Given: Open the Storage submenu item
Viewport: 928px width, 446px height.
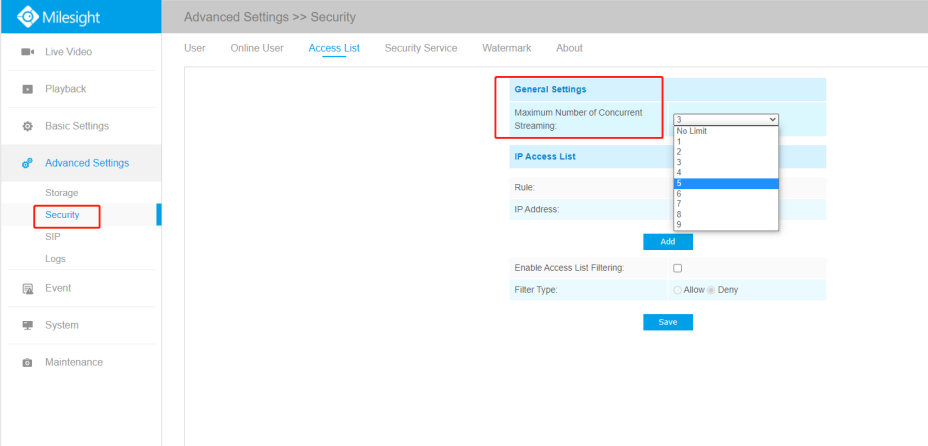Looking at the screenshot, I should pos(62,193).
